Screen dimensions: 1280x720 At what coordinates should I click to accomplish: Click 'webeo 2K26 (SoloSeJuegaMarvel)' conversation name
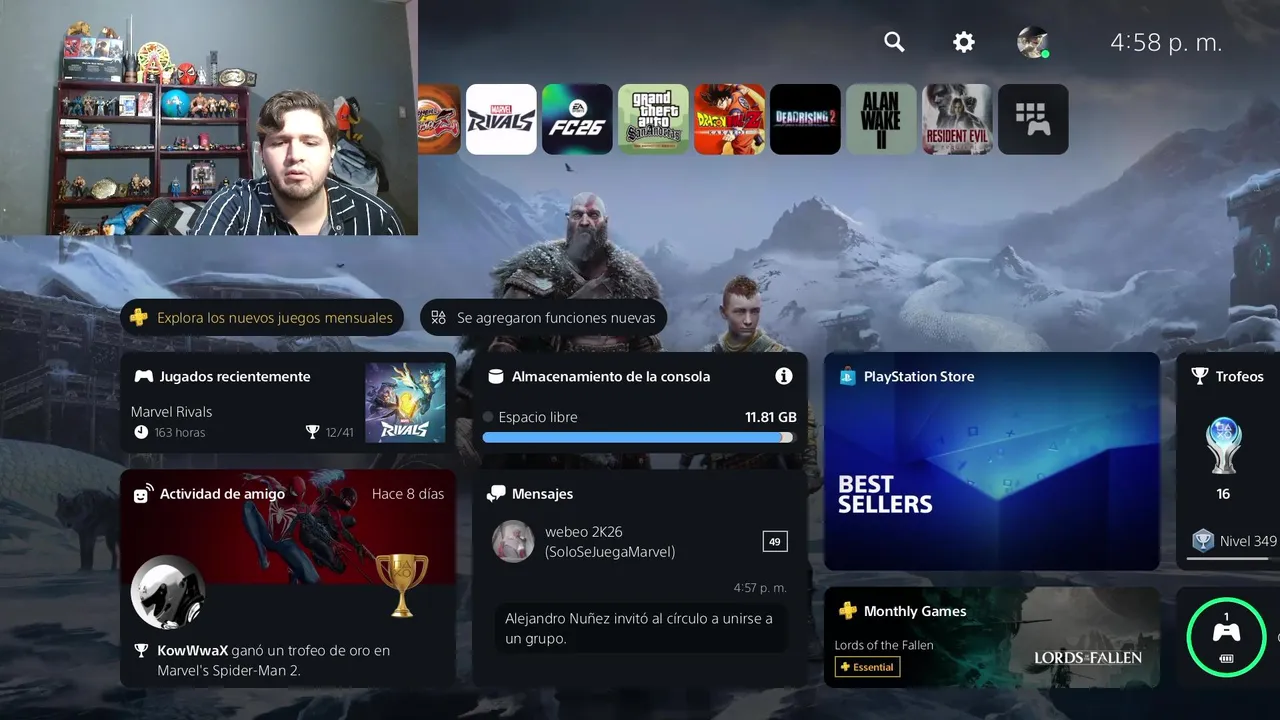click(x=610, y=542)
